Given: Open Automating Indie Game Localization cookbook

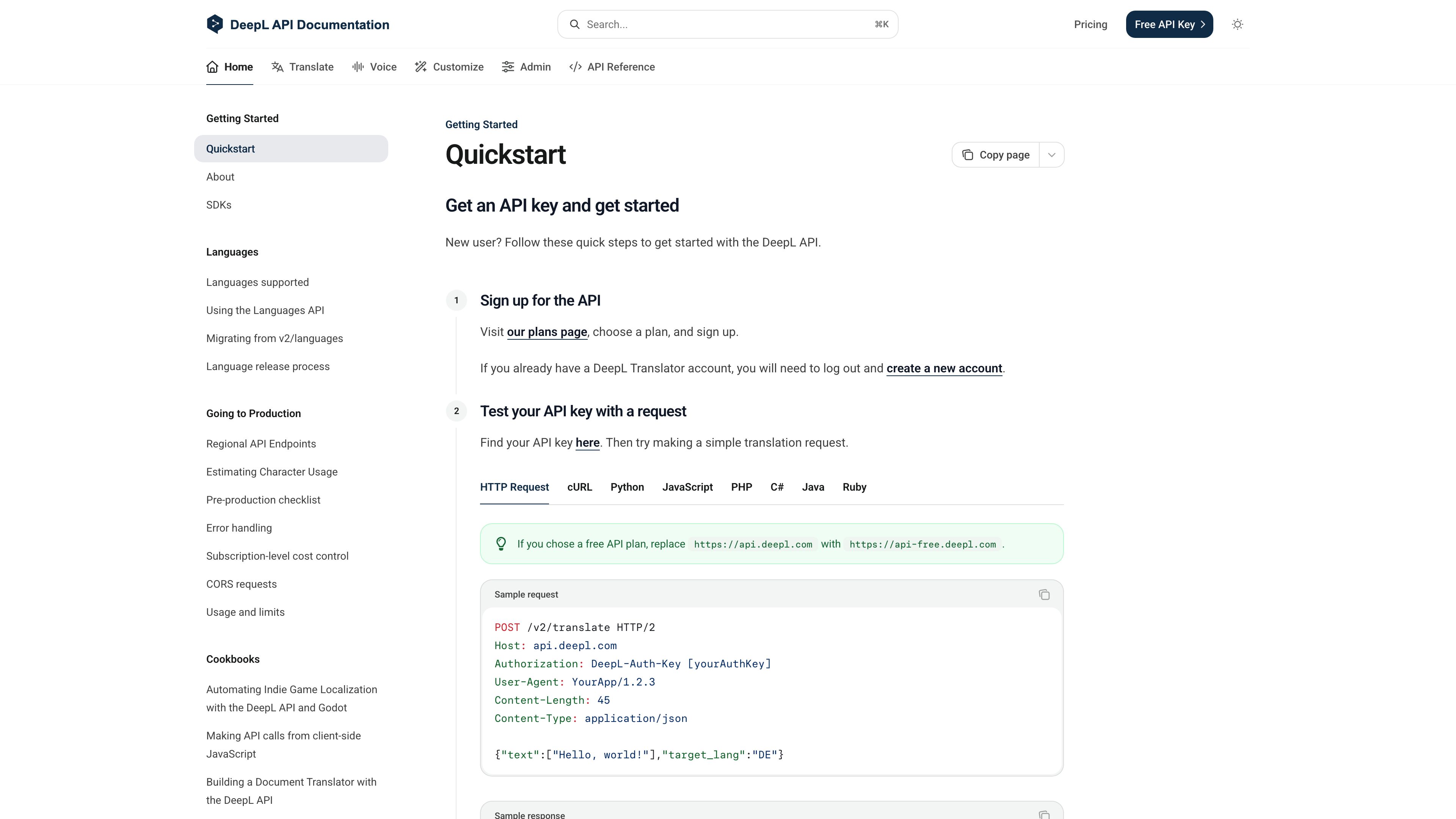Looking at the screenshot, I should (x=291, y=698).
